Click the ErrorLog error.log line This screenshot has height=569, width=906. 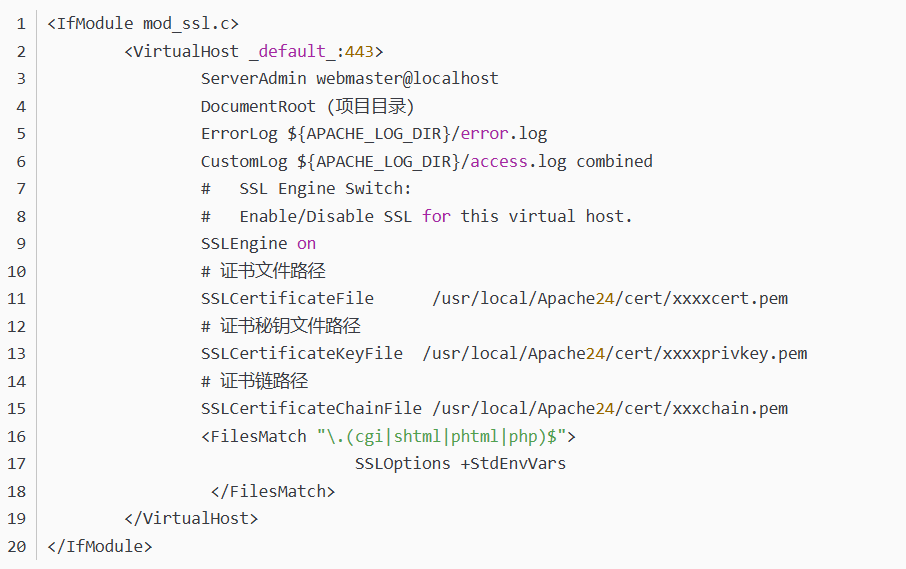(374, 134)
